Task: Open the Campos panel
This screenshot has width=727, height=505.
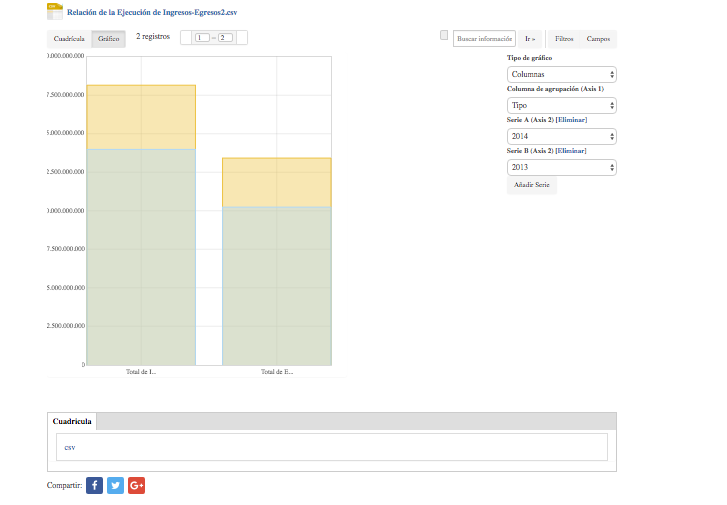Action: point(598,39)
